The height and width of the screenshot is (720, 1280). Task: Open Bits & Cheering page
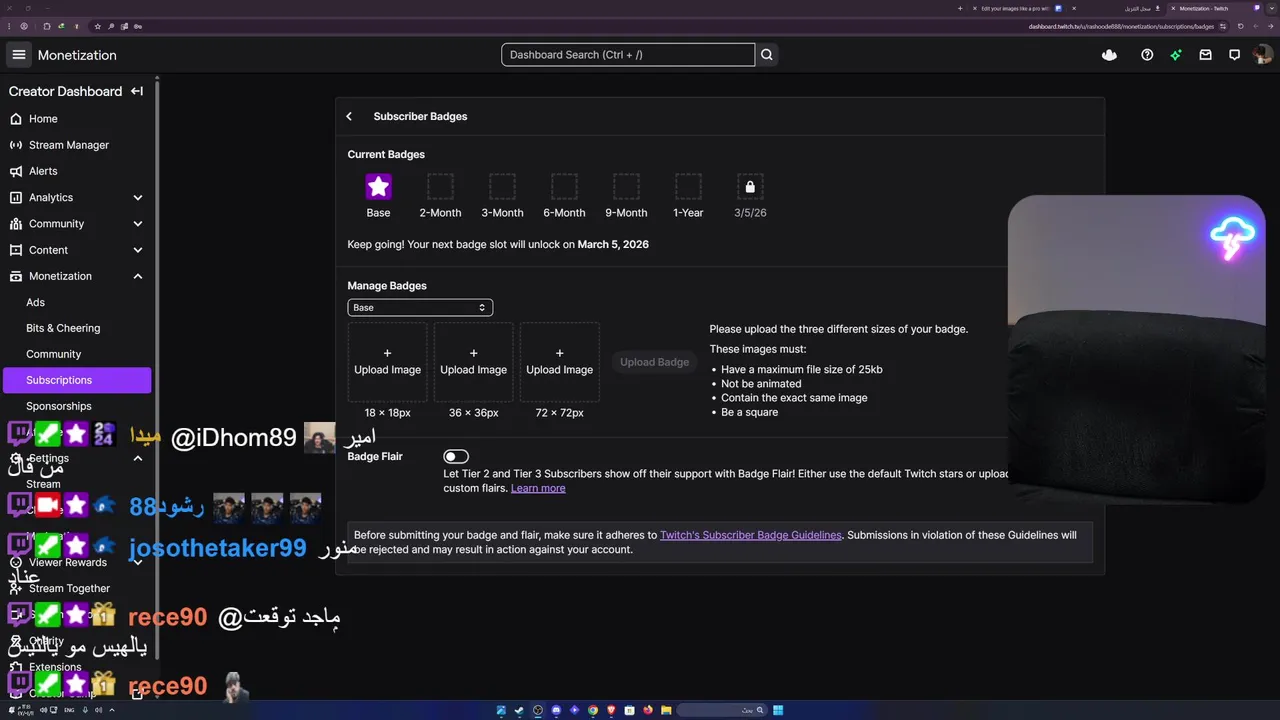click(63, 328)
